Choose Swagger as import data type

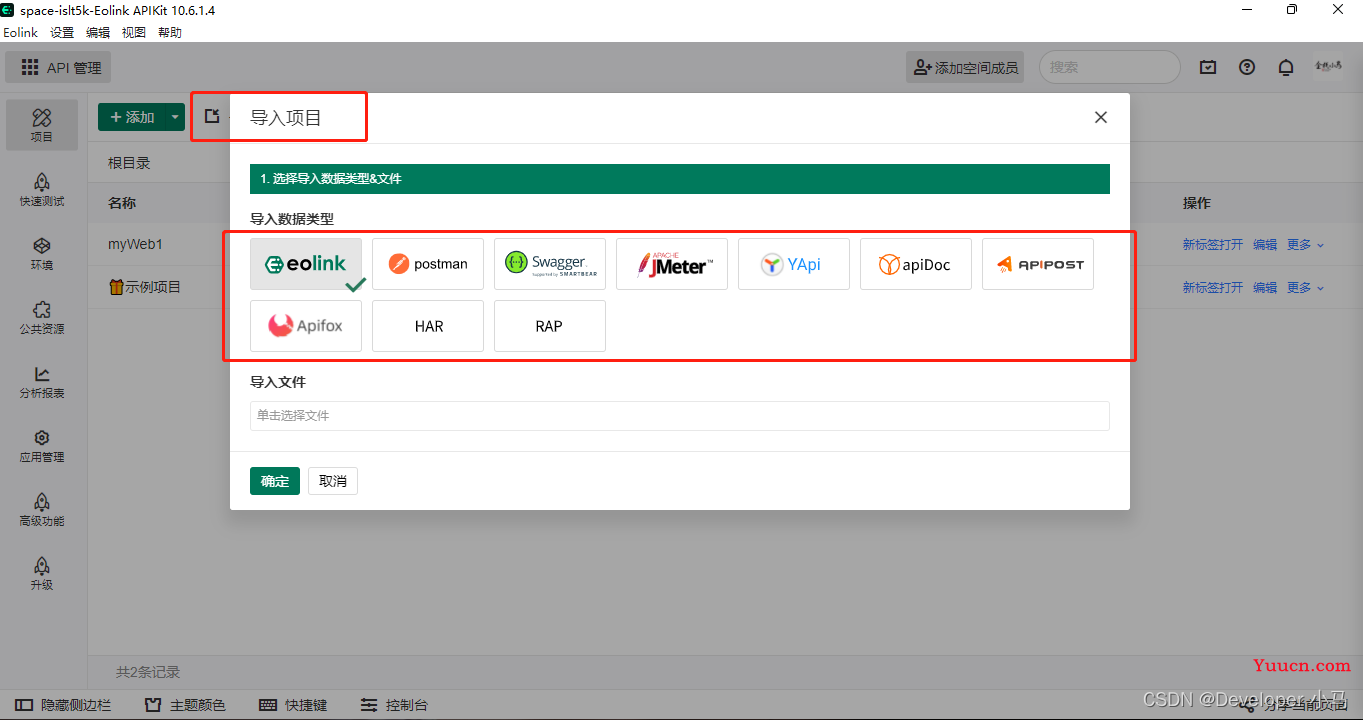(550, 264)
